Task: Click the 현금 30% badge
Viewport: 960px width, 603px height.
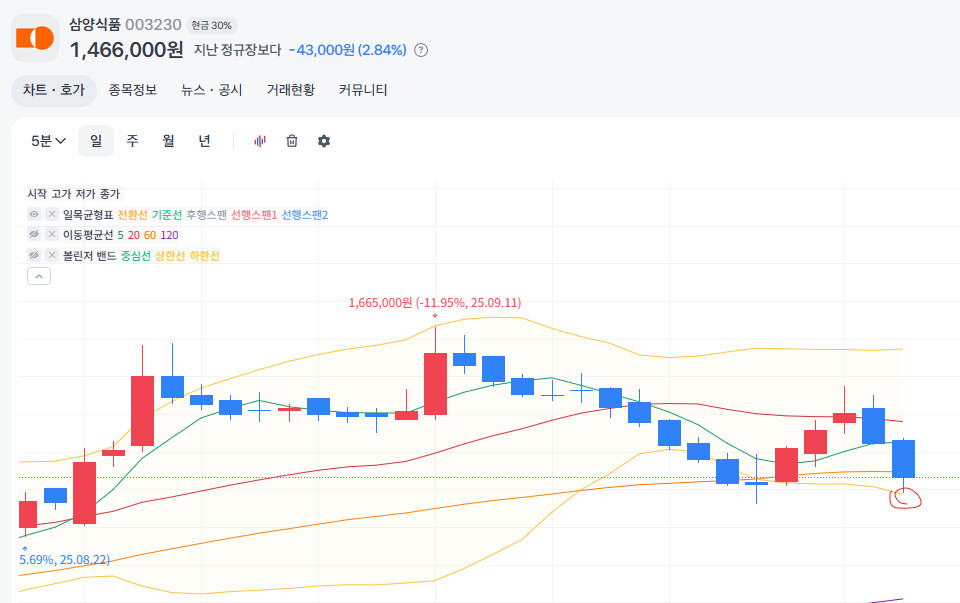Action: 212,25
